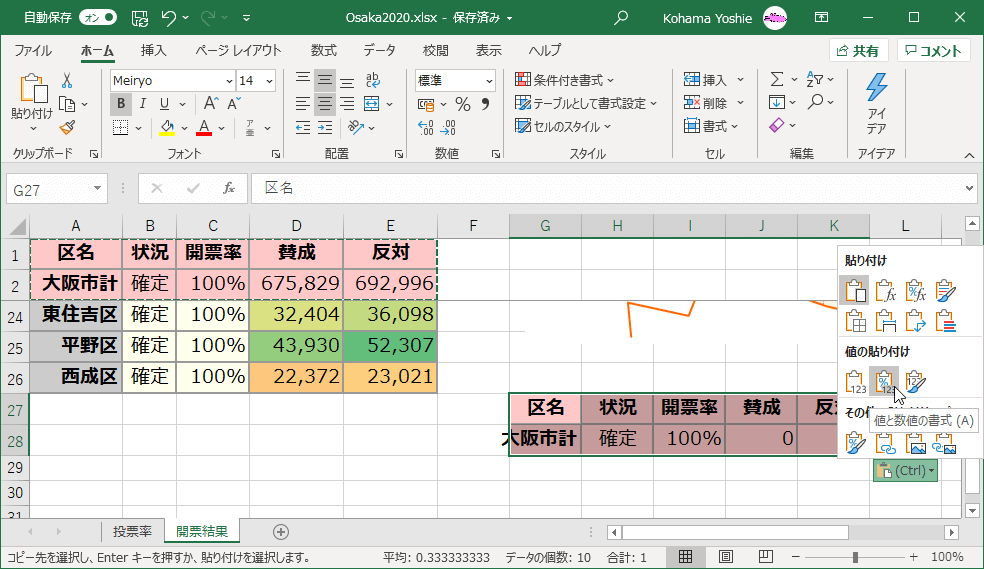Image resolution: width=984 pixels, height=569 pixels.
Task: Toggle Underline formatting
Action: 164,104
